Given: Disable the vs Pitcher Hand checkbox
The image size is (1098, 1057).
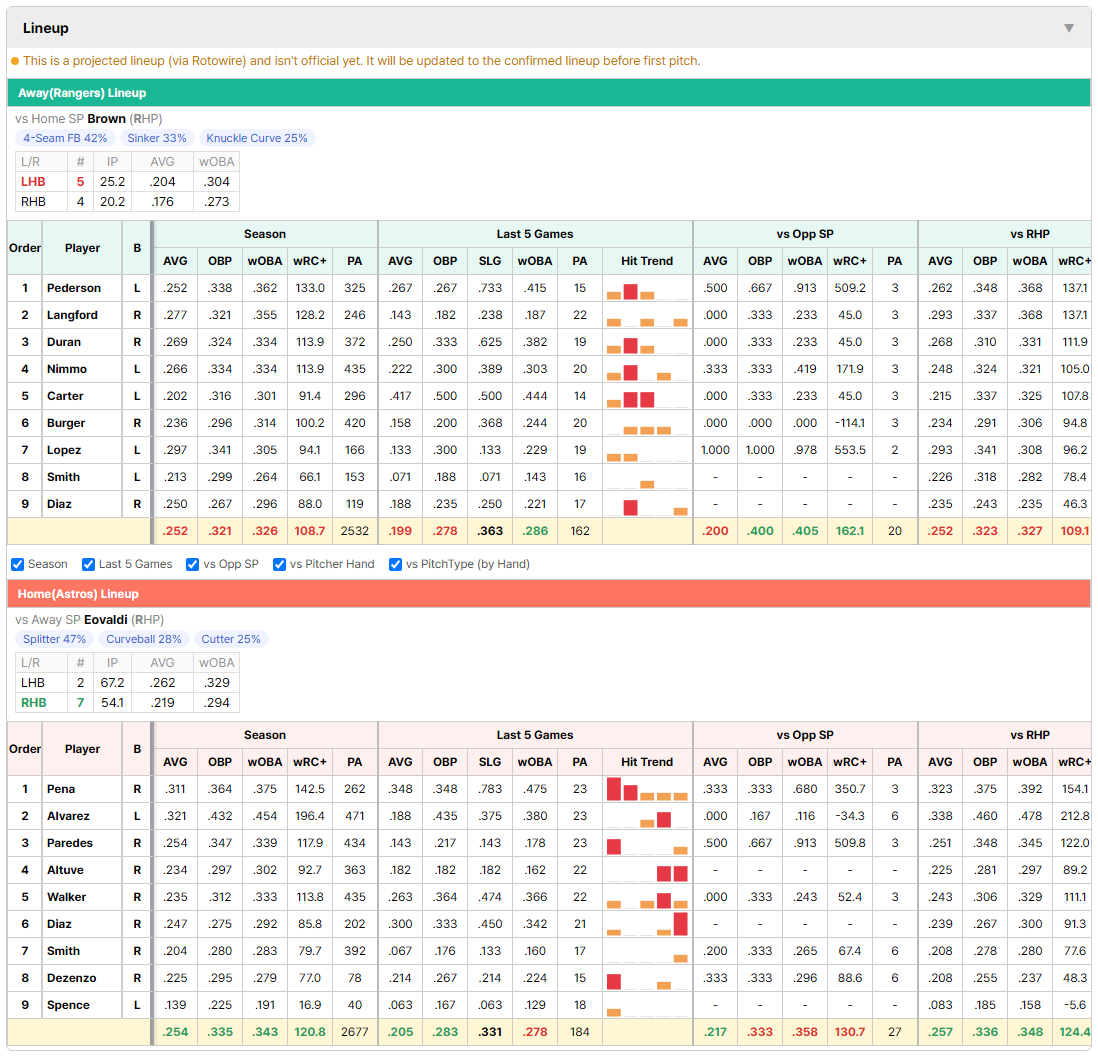Looking at the screenshot, I should [x=279, y=565].
